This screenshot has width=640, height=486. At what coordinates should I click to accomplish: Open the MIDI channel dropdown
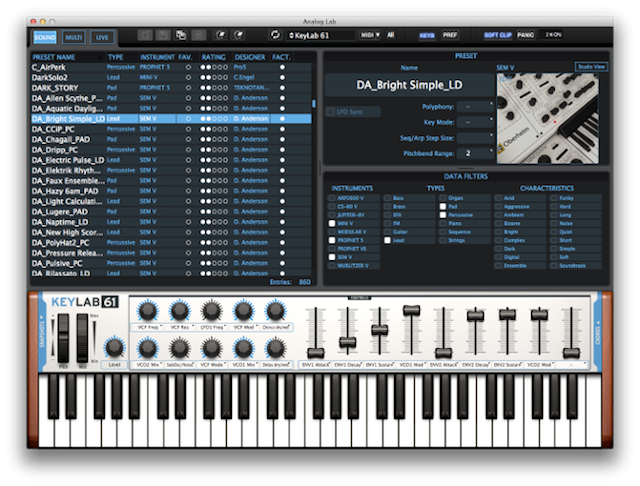[370, 36]
